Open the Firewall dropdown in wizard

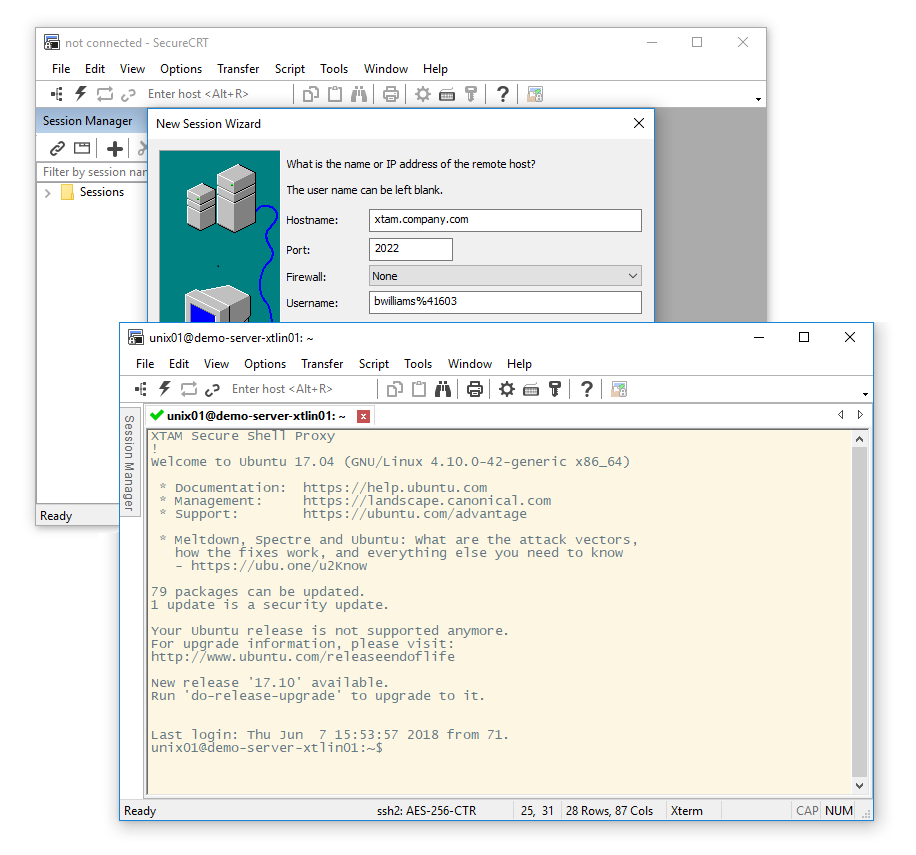505,276
